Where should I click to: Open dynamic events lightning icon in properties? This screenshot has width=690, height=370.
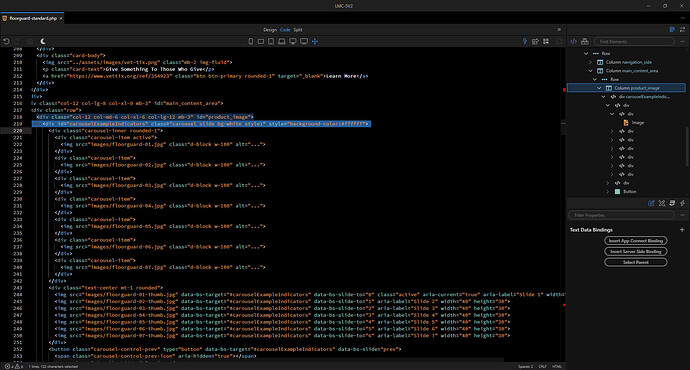pos(683,203)
